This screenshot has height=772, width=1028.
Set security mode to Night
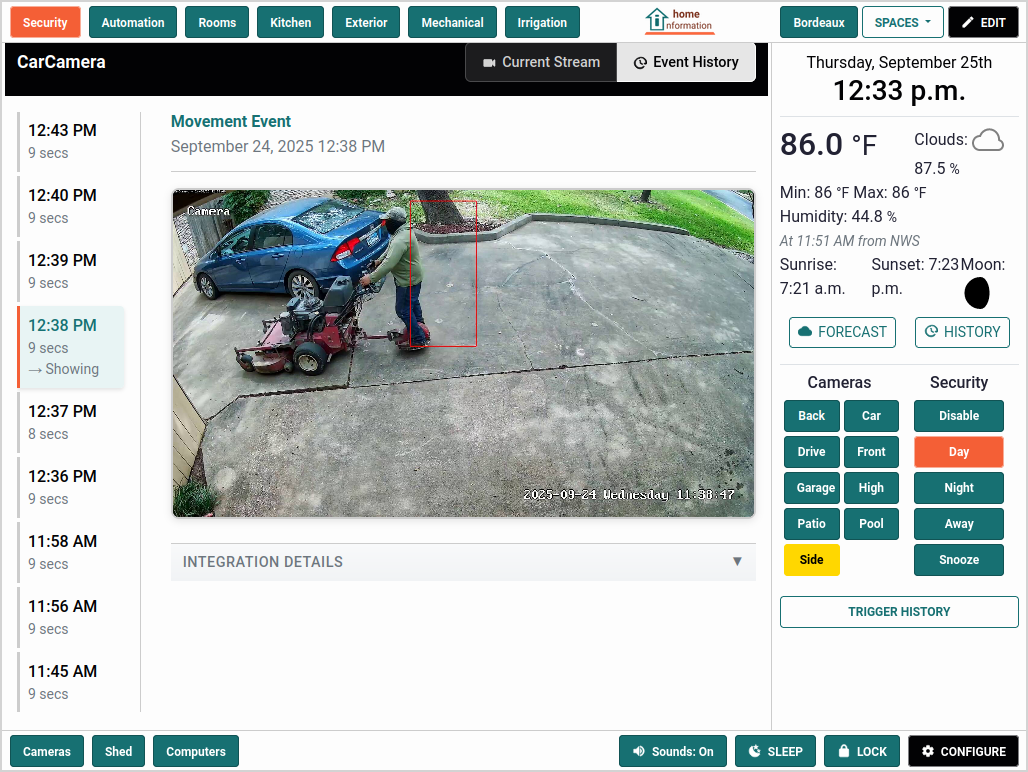pyautogui.click(x=958, y=488)
